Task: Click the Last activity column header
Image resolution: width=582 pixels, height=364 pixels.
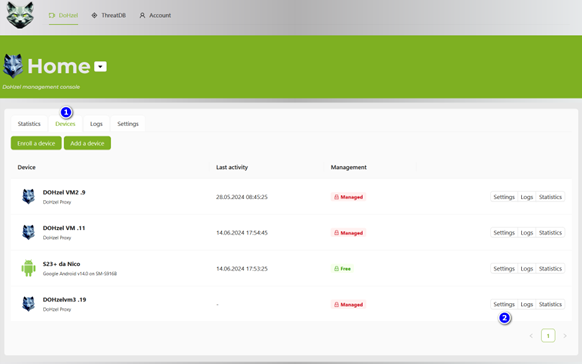Action: [232, 167]
